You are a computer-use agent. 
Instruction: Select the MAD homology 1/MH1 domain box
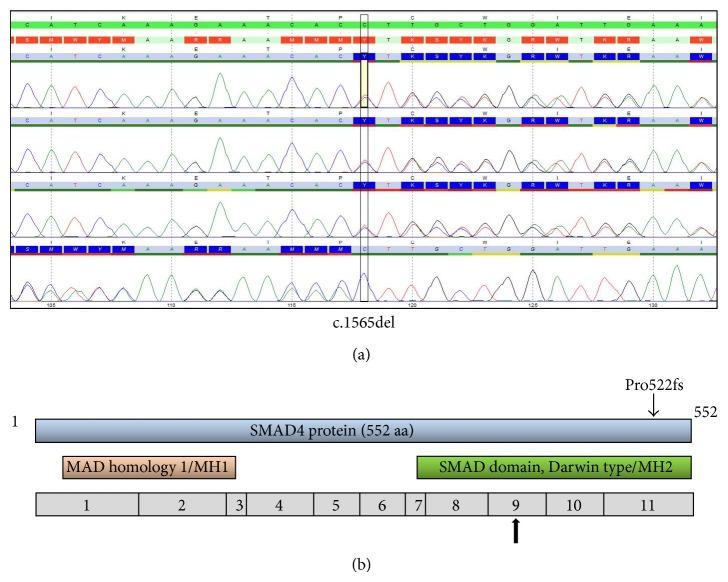[151, 466]
